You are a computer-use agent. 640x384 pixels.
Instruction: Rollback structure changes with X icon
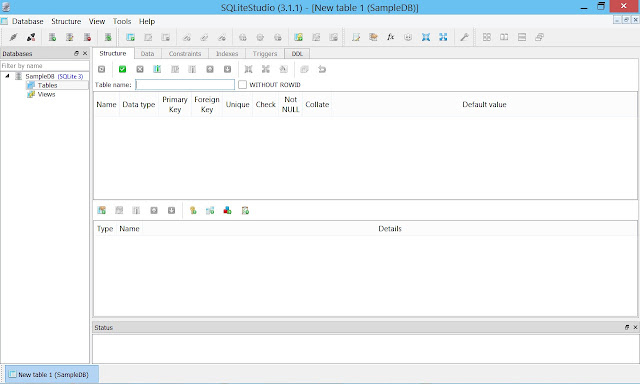click(140, 69)
